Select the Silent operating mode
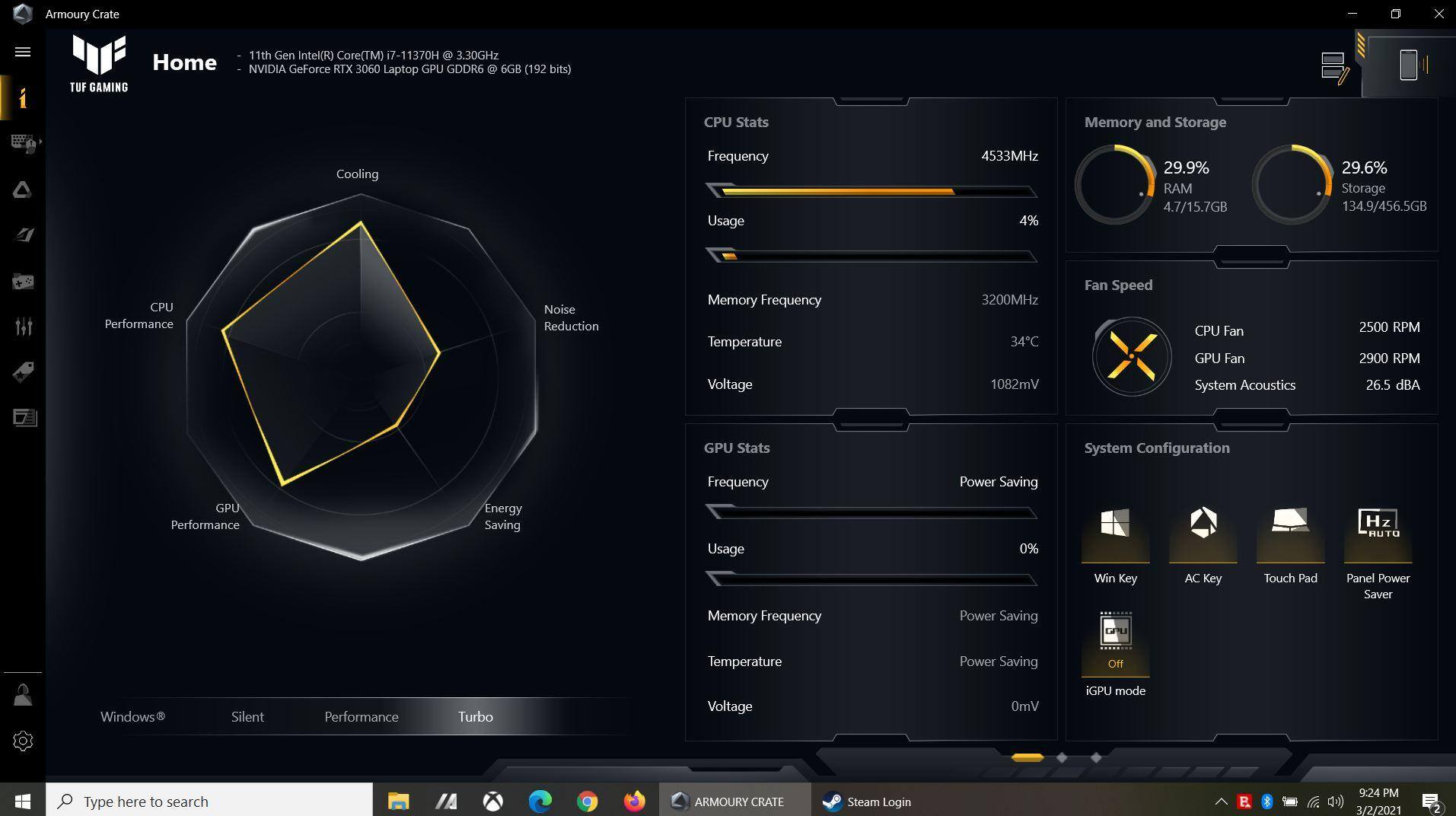Screen dimensions: 1456x816 (247, 717)
